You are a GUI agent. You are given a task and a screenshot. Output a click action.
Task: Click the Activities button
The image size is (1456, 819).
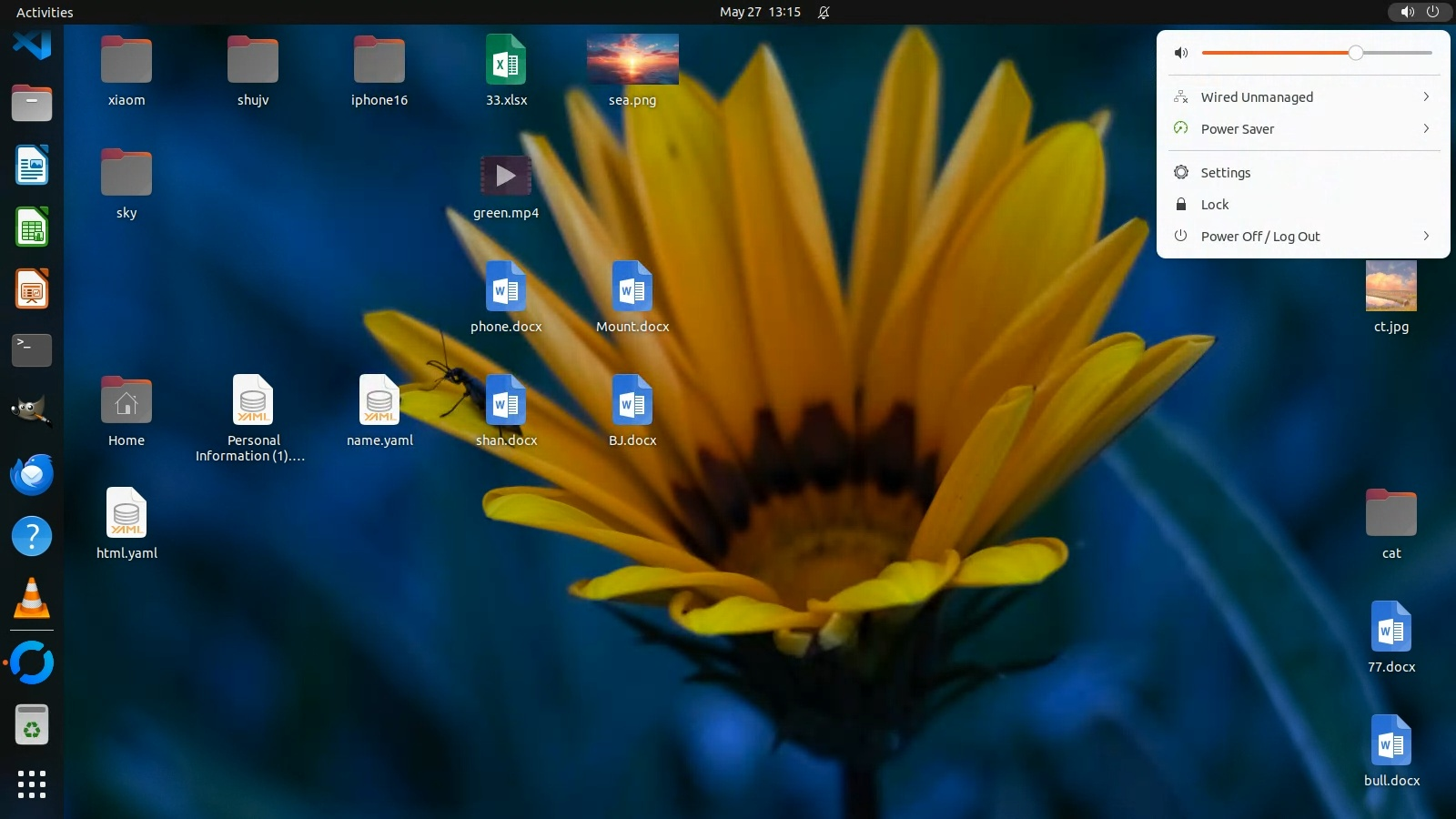45,12
